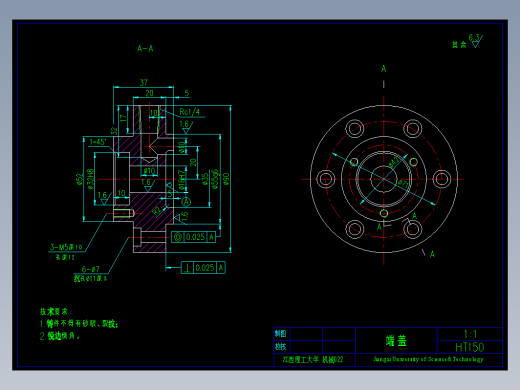Click the "1:1" scale cell
The width and height of the screenshot is (520, 390).
coord(470,334)
